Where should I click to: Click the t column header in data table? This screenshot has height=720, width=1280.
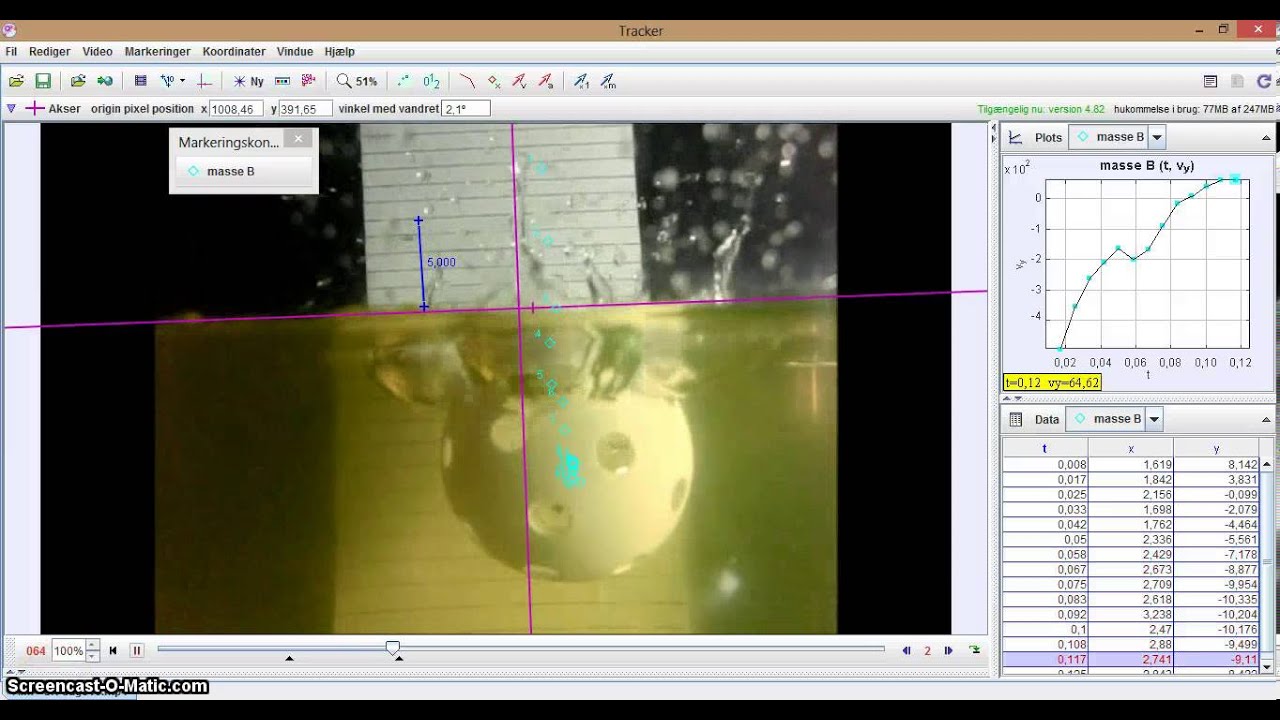tap(1045, 449)
